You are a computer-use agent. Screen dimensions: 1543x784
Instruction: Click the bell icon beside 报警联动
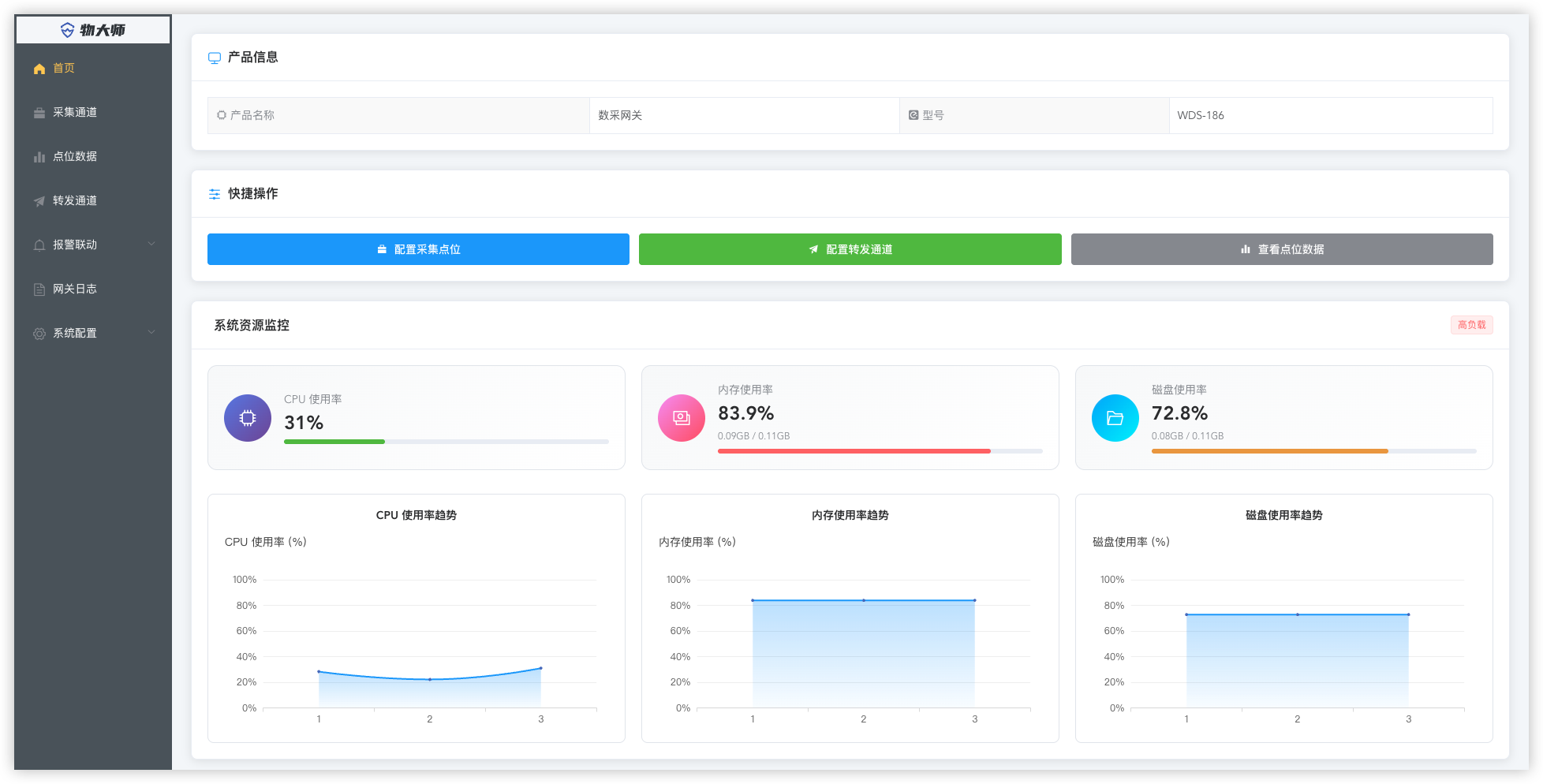39,245
